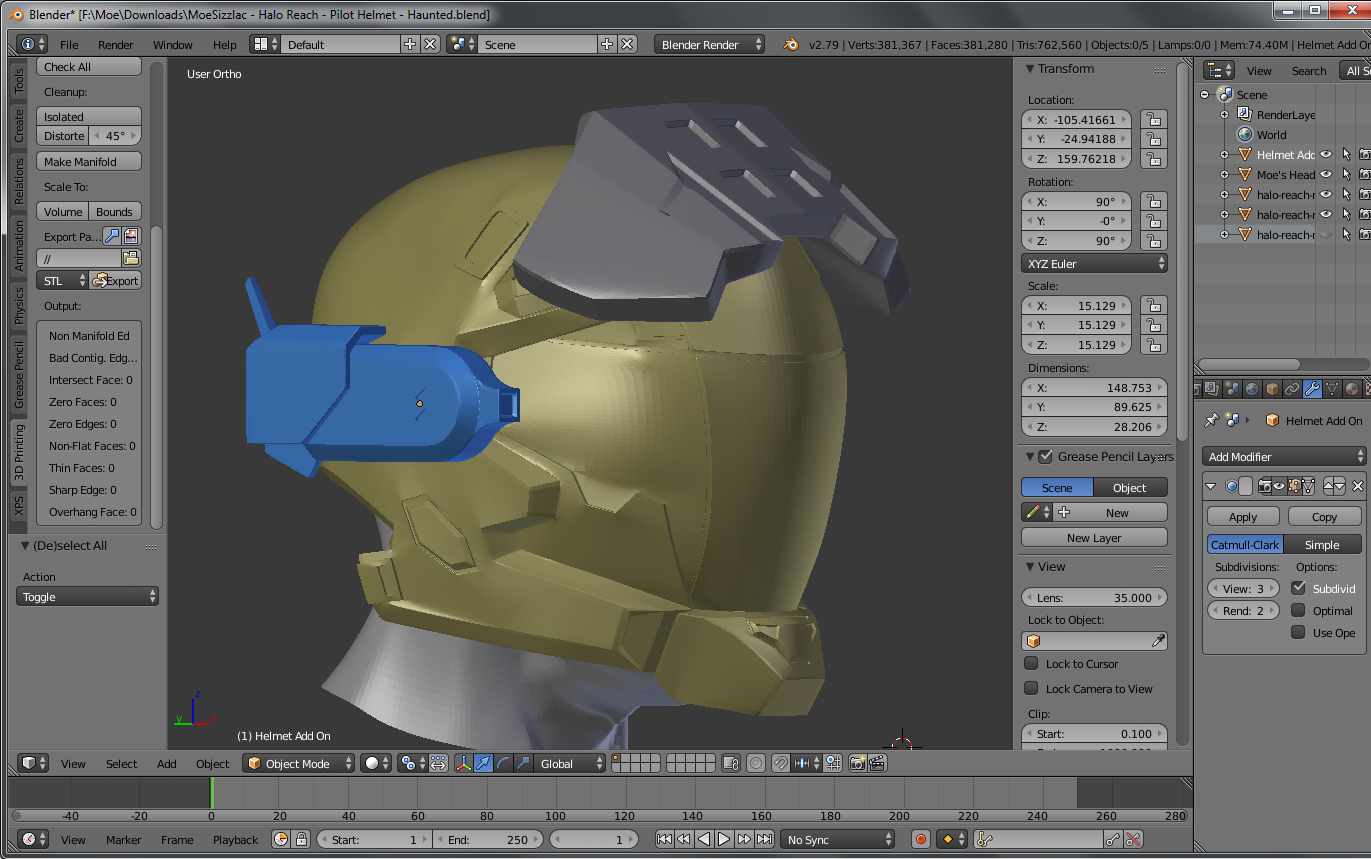Open the Modifiers wrench properties tab

[1312, 389]
